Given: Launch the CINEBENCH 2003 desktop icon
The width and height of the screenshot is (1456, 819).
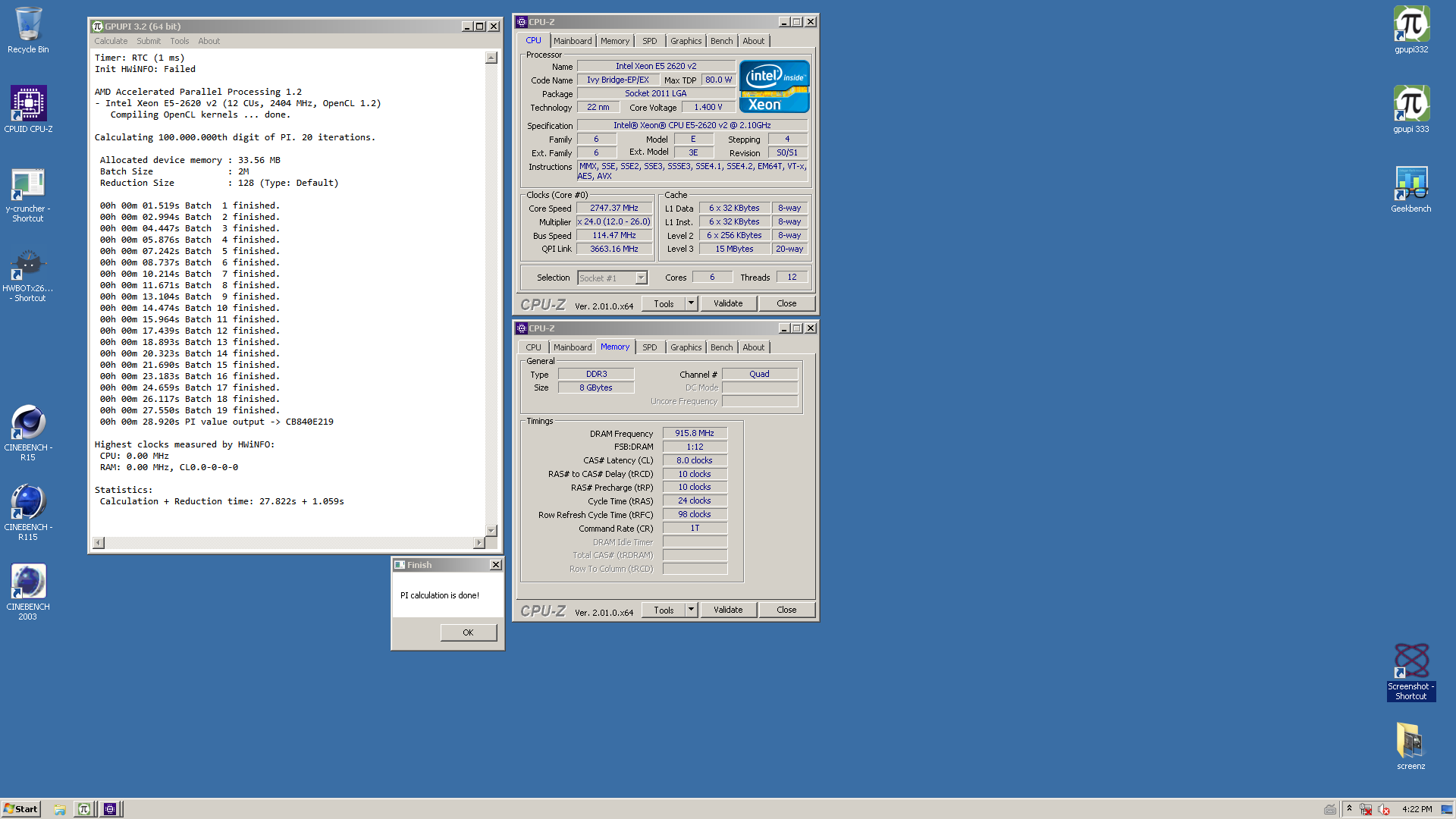Looking at the screenshot, I should pos(28,592).
